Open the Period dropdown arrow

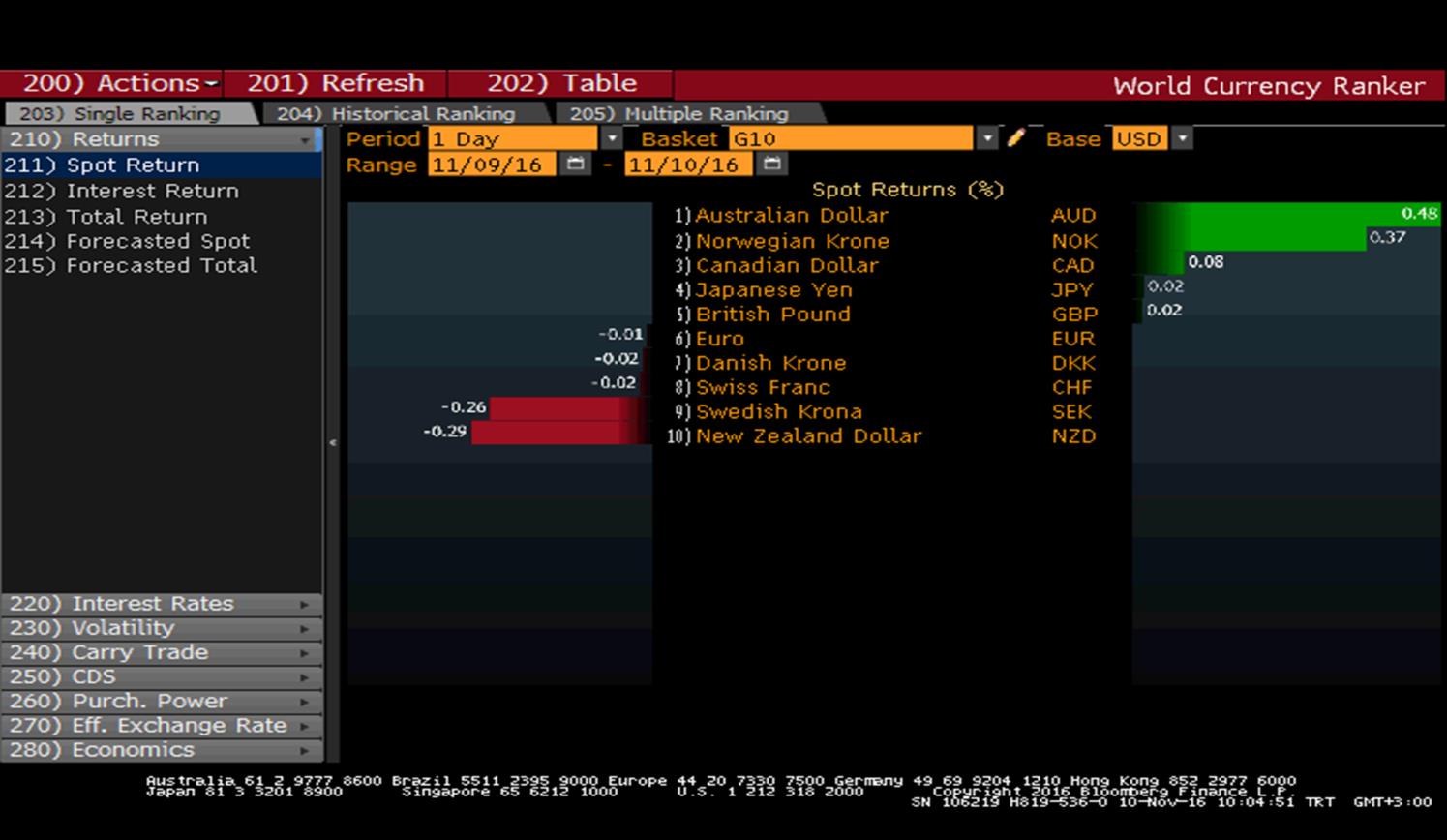611,138
